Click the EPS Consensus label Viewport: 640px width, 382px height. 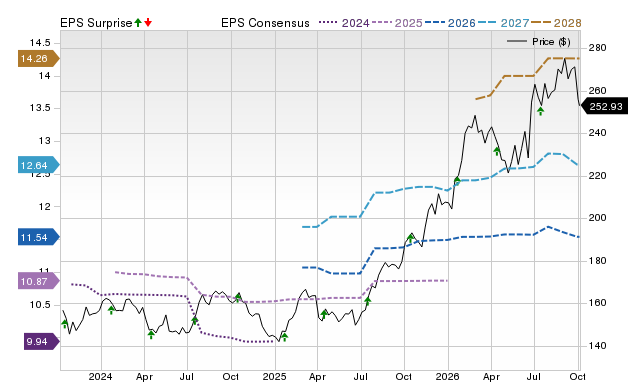[x=265, y=23]
